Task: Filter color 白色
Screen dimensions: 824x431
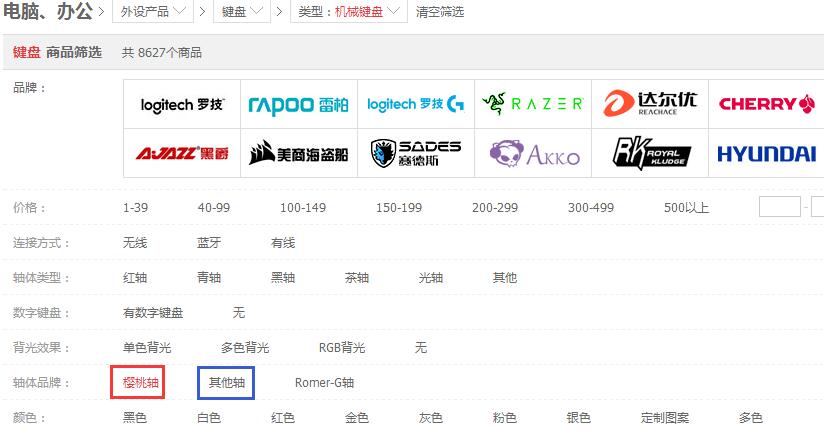Action: [209, 418]
